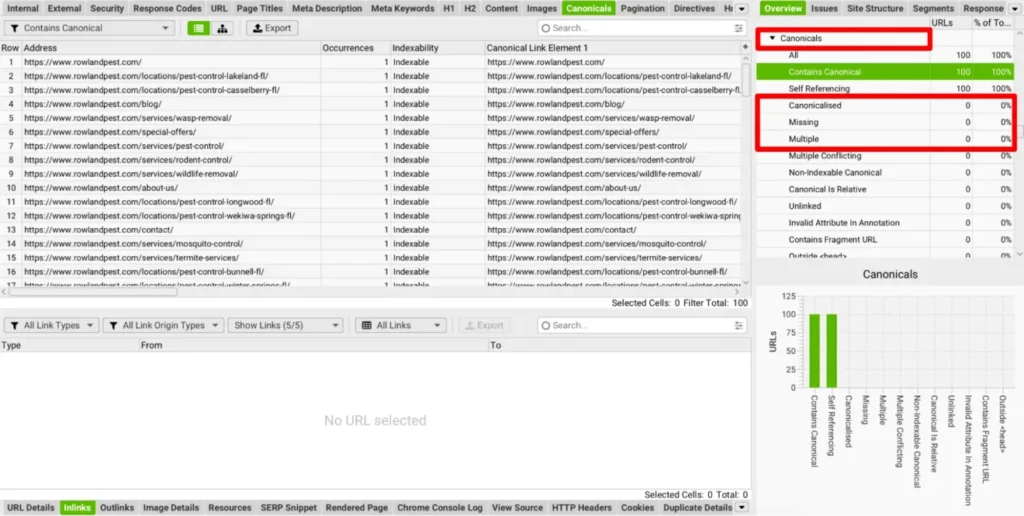Select the Self Referencing filter row

pyautogui.click(x=818, y=89)
